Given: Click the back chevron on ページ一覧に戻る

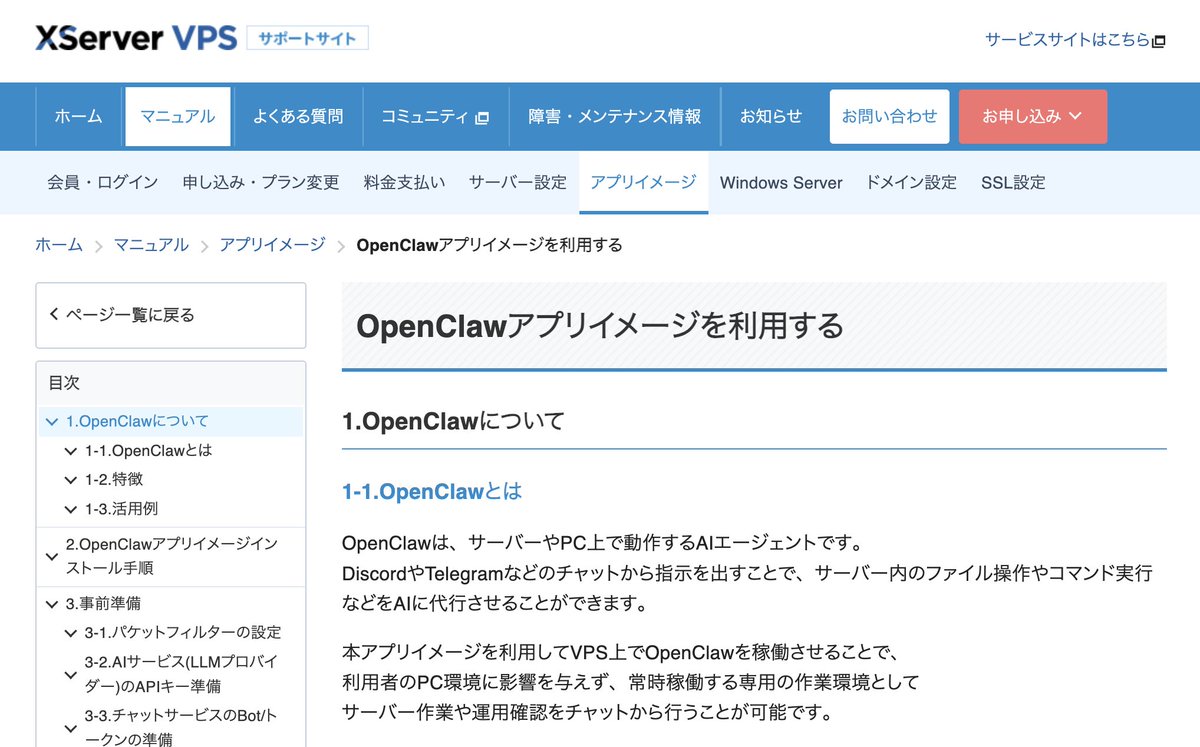Looking at the screenshot, I should pos(55,314).
